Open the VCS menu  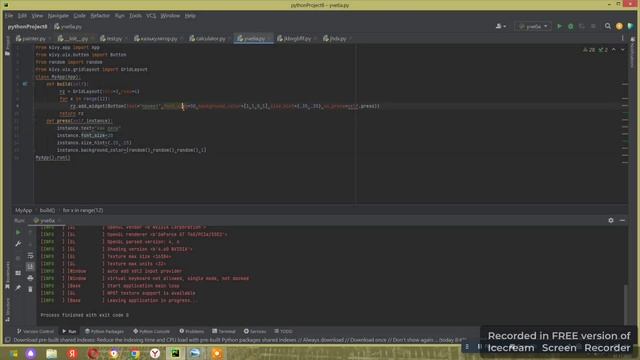[x=151, y=16]
